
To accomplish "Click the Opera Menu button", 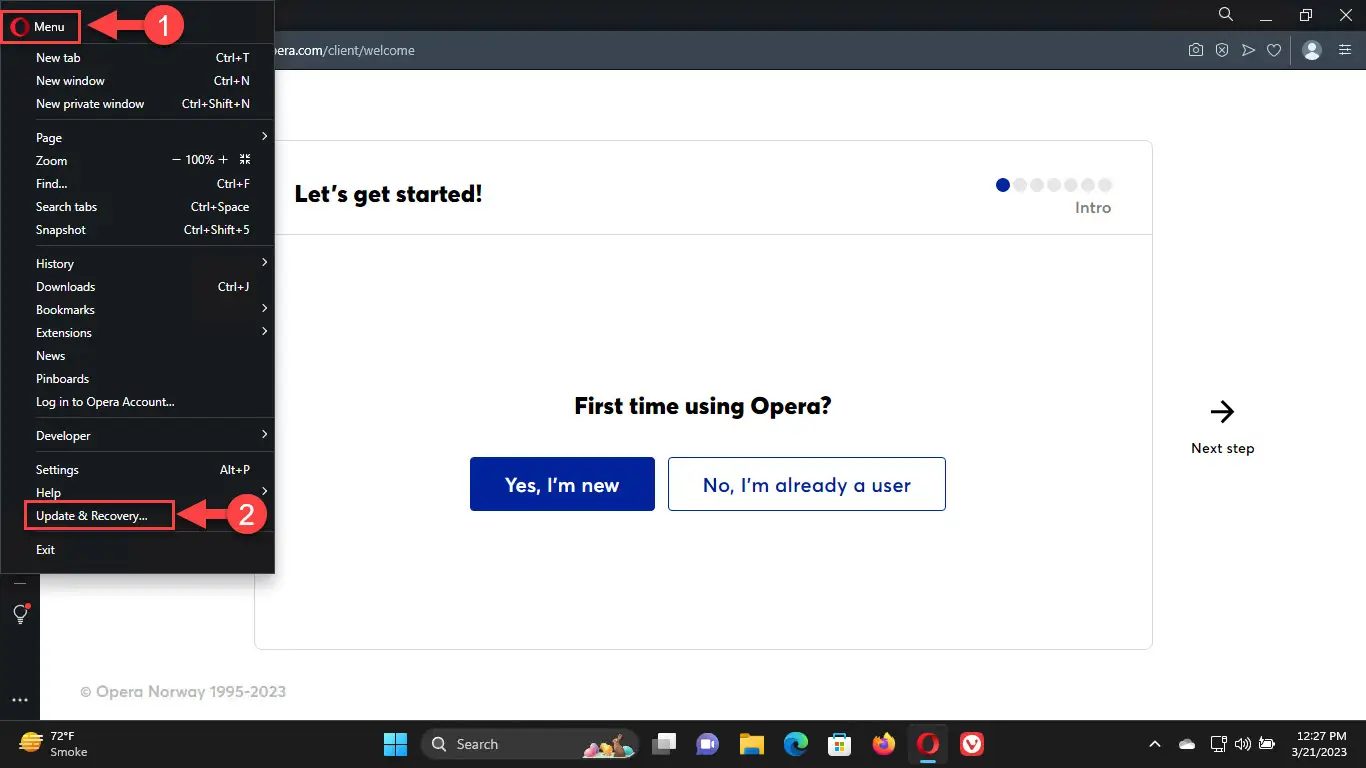I will (41, 27).
